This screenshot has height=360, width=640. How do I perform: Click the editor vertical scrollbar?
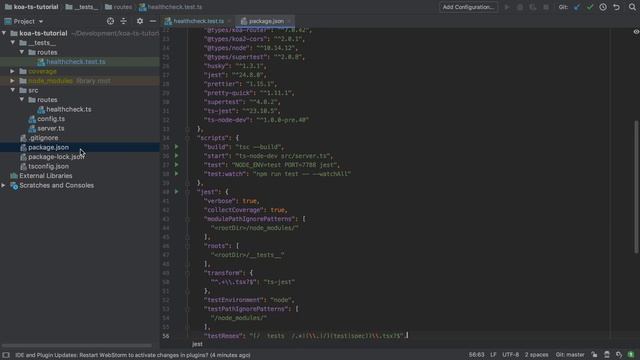click(x=636, y=187)
